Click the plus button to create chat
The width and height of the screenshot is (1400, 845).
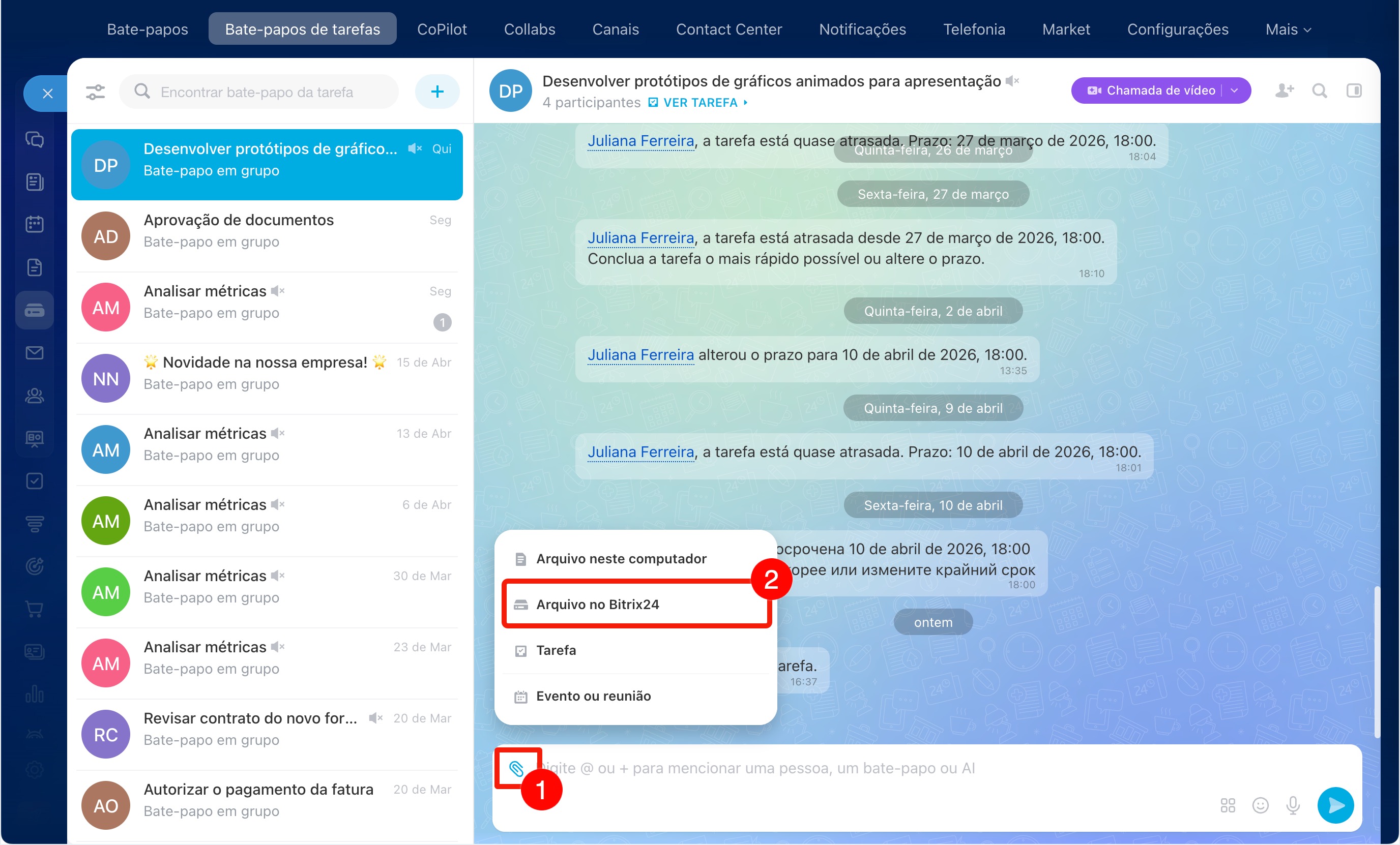coord(437,92)
